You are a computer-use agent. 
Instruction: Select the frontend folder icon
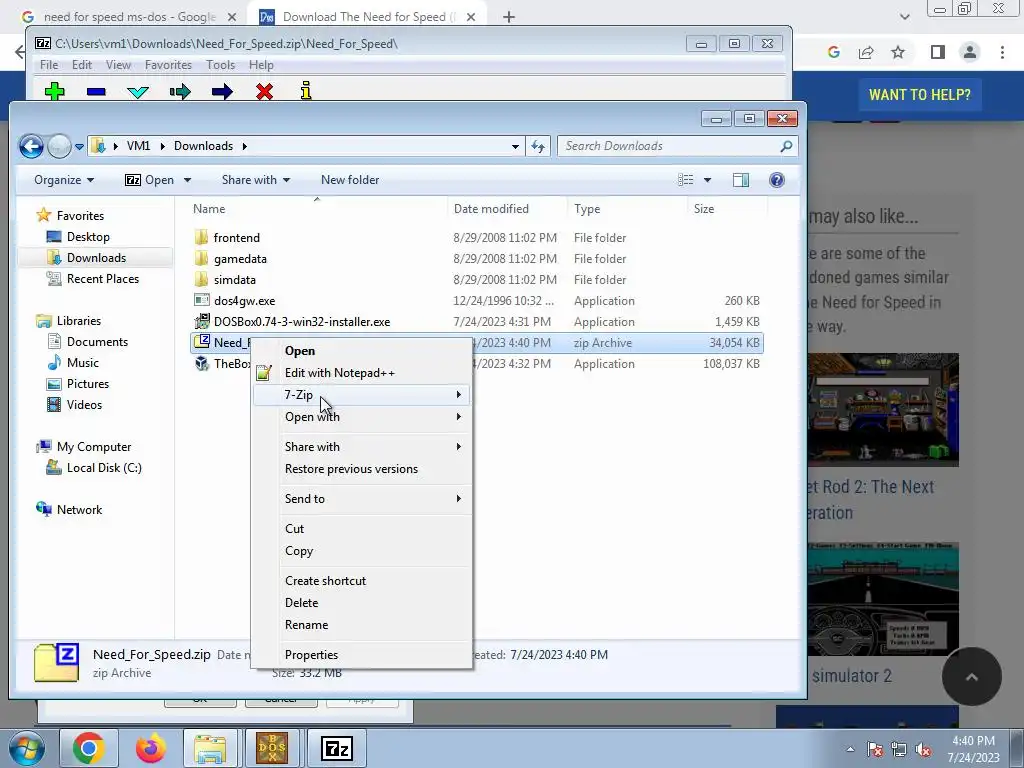click(202, 237)
